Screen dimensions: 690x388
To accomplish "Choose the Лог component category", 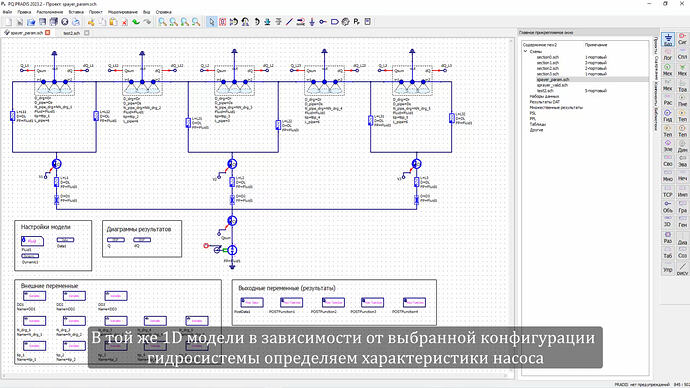I will [668, 55].
